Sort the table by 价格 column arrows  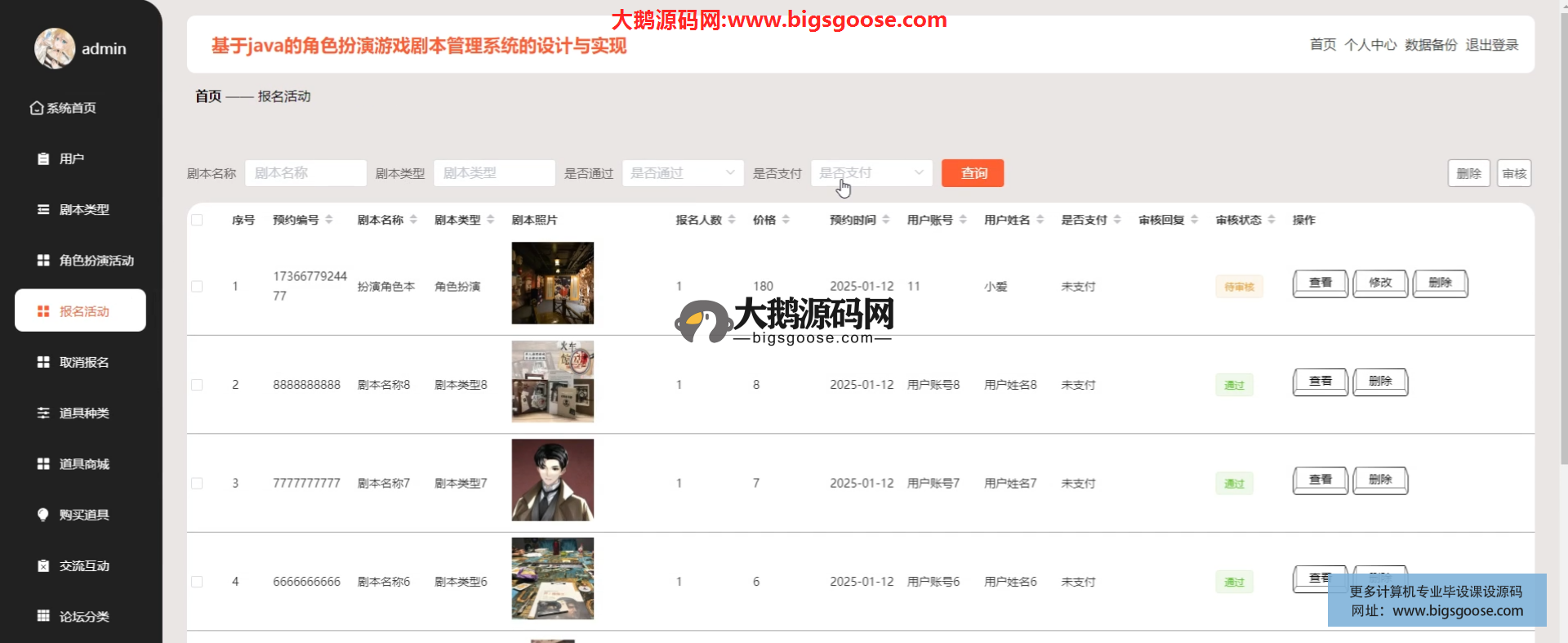tap(786, 220)
